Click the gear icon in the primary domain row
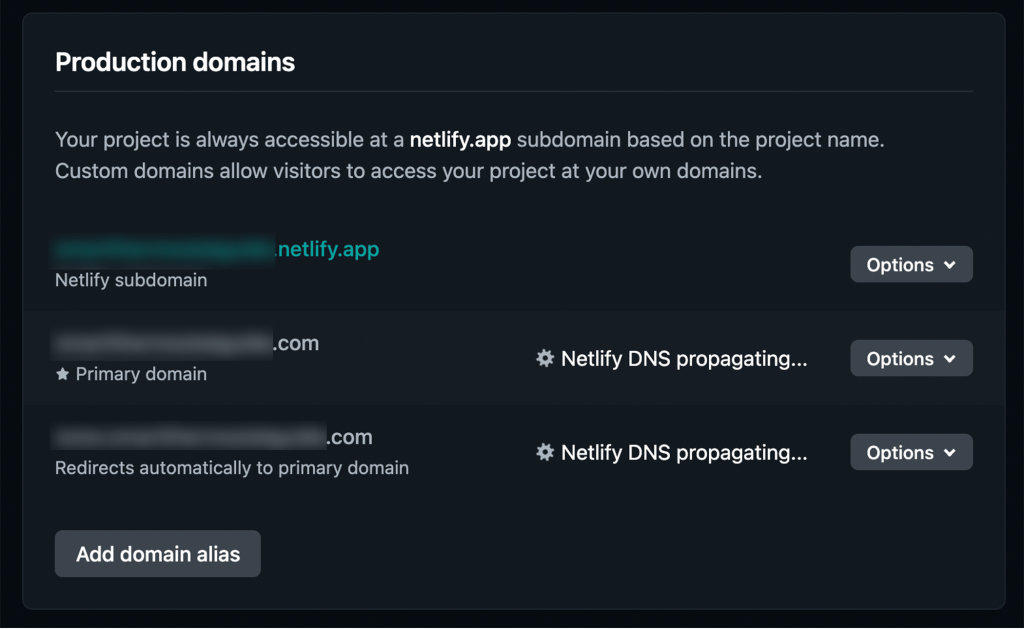The width and height of the screenshot is (1024, 629). 545,359
